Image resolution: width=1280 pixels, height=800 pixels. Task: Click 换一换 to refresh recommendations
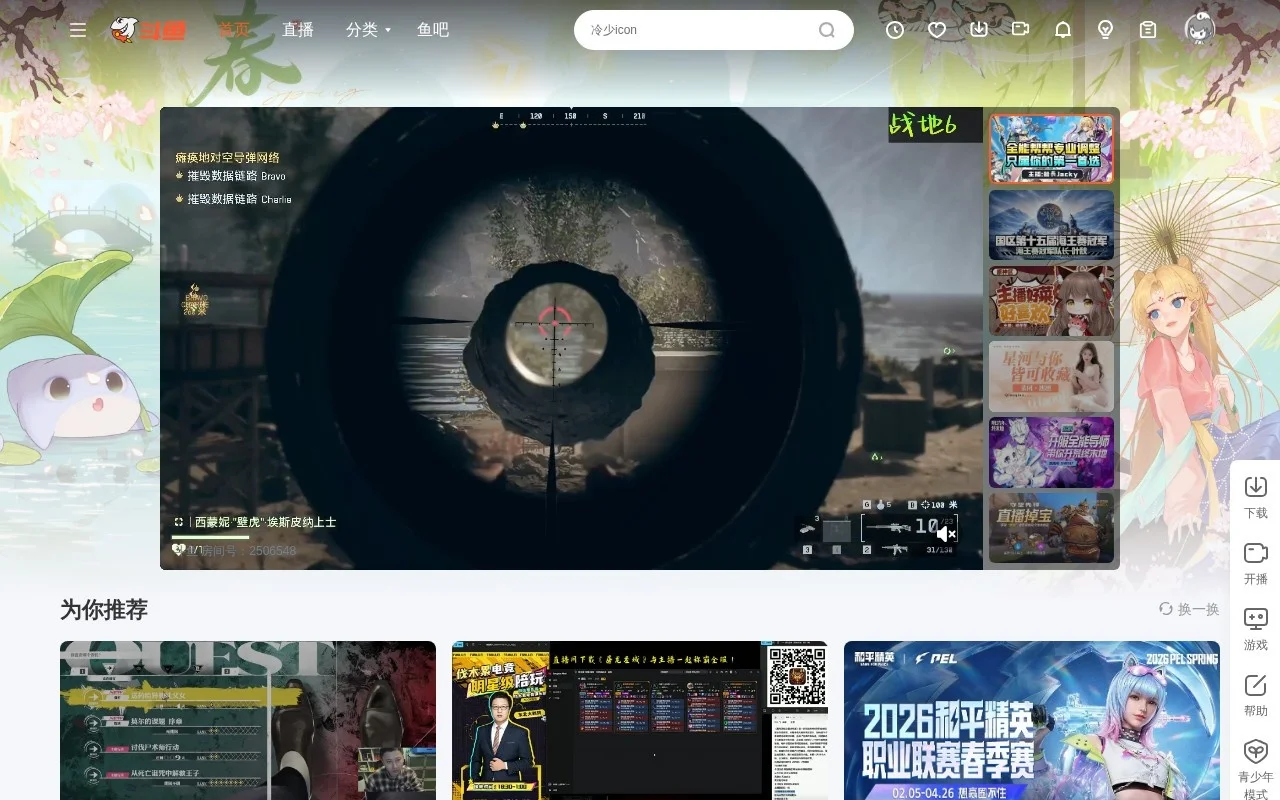coord(1189,609)
